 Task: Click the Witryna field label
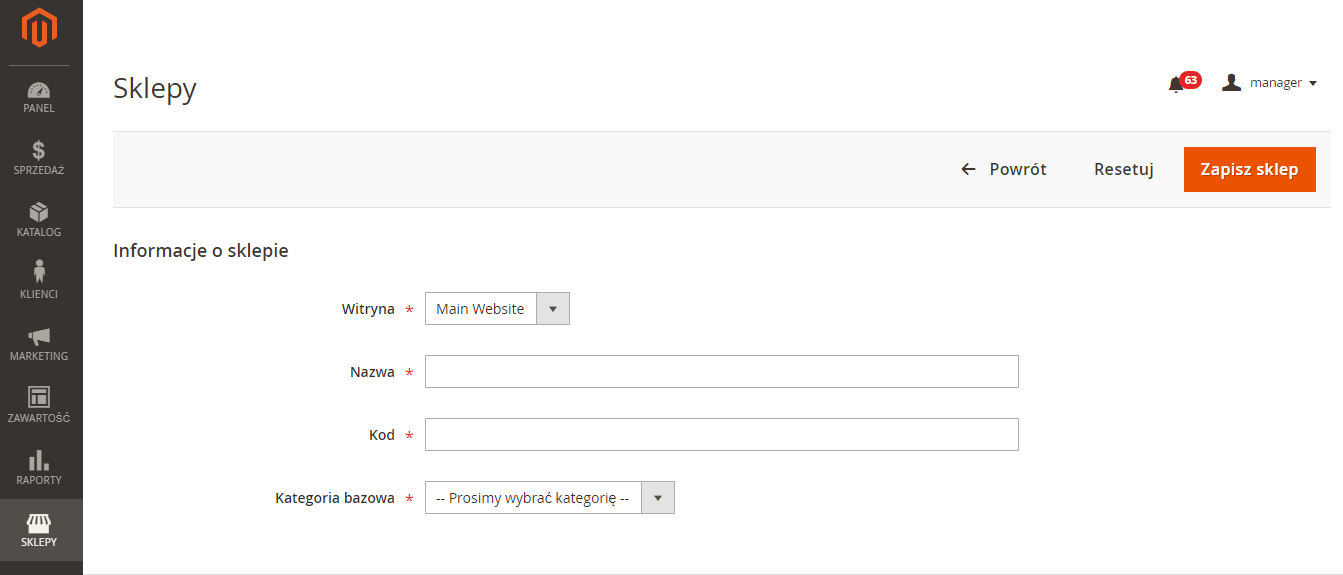(368, 309)
